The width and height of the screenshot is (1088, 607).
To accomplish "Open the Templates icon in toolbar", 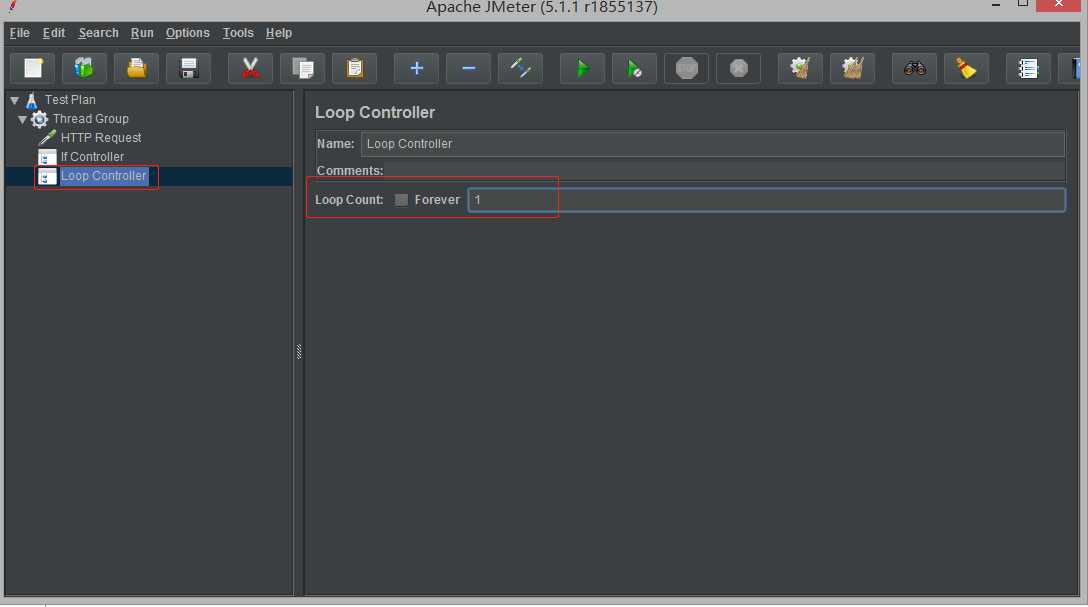I will pos(85,68).
